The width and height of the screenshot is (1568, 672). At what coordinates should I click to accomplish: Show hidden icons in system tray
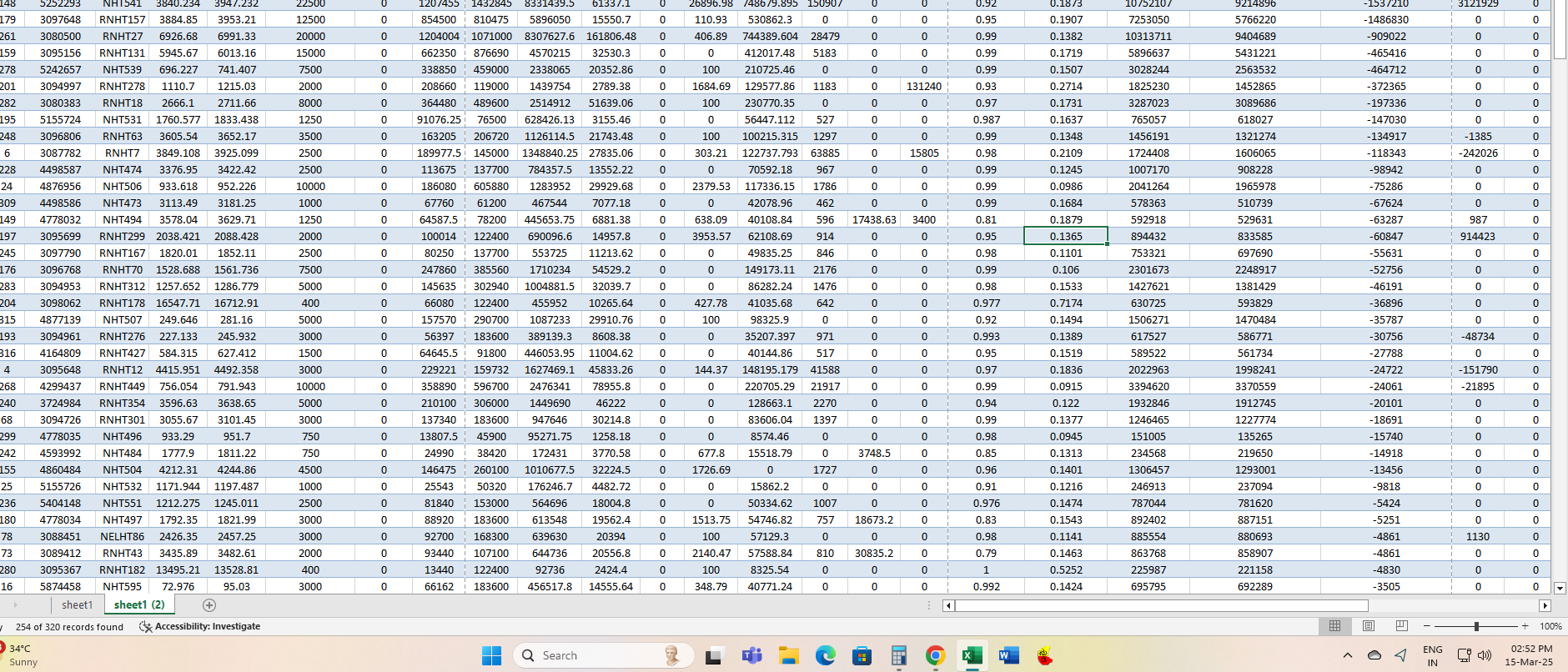[x=1347, y=655]
